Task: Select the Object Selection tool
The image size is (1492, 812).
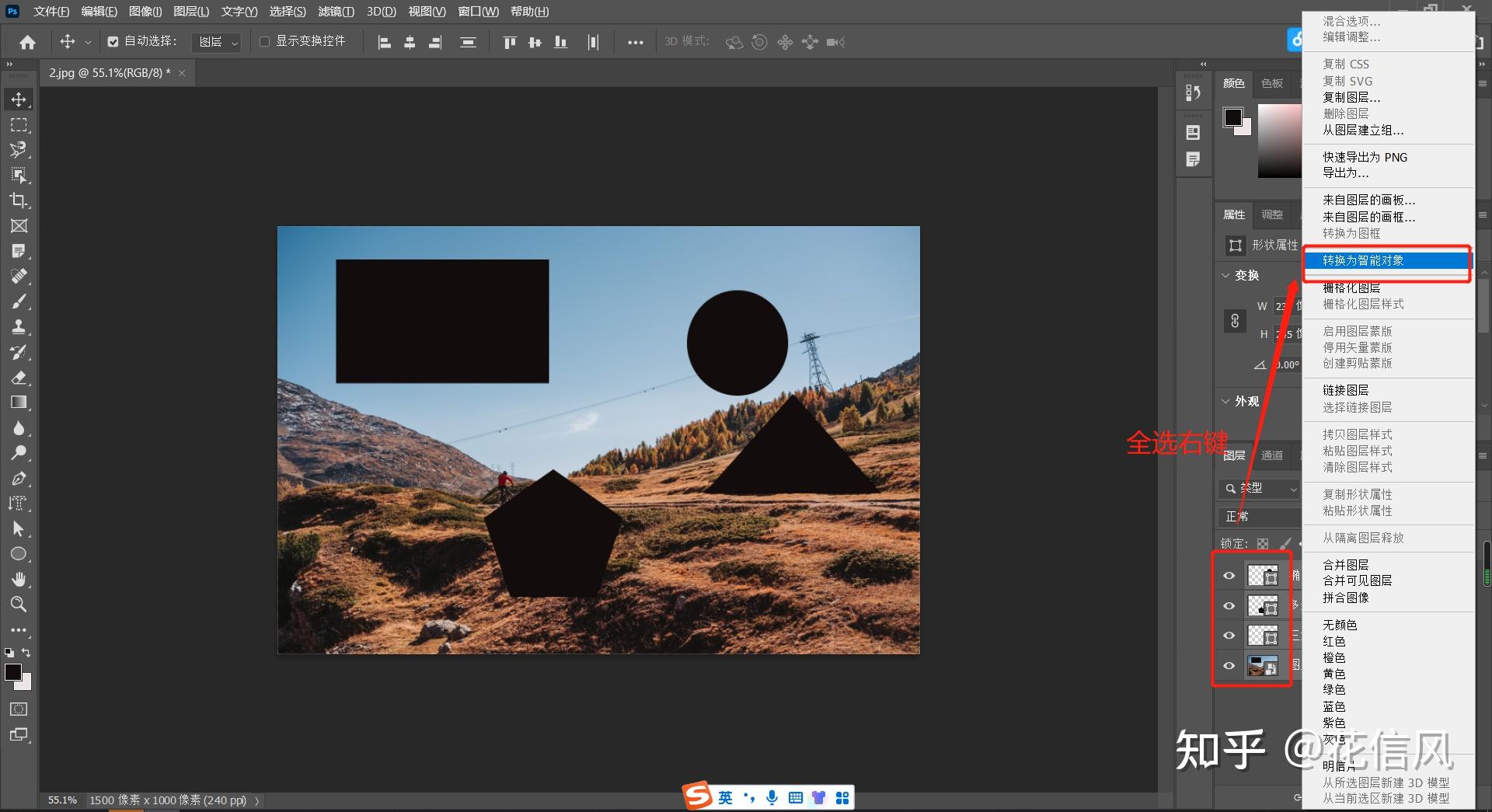Action: point(19,176)
